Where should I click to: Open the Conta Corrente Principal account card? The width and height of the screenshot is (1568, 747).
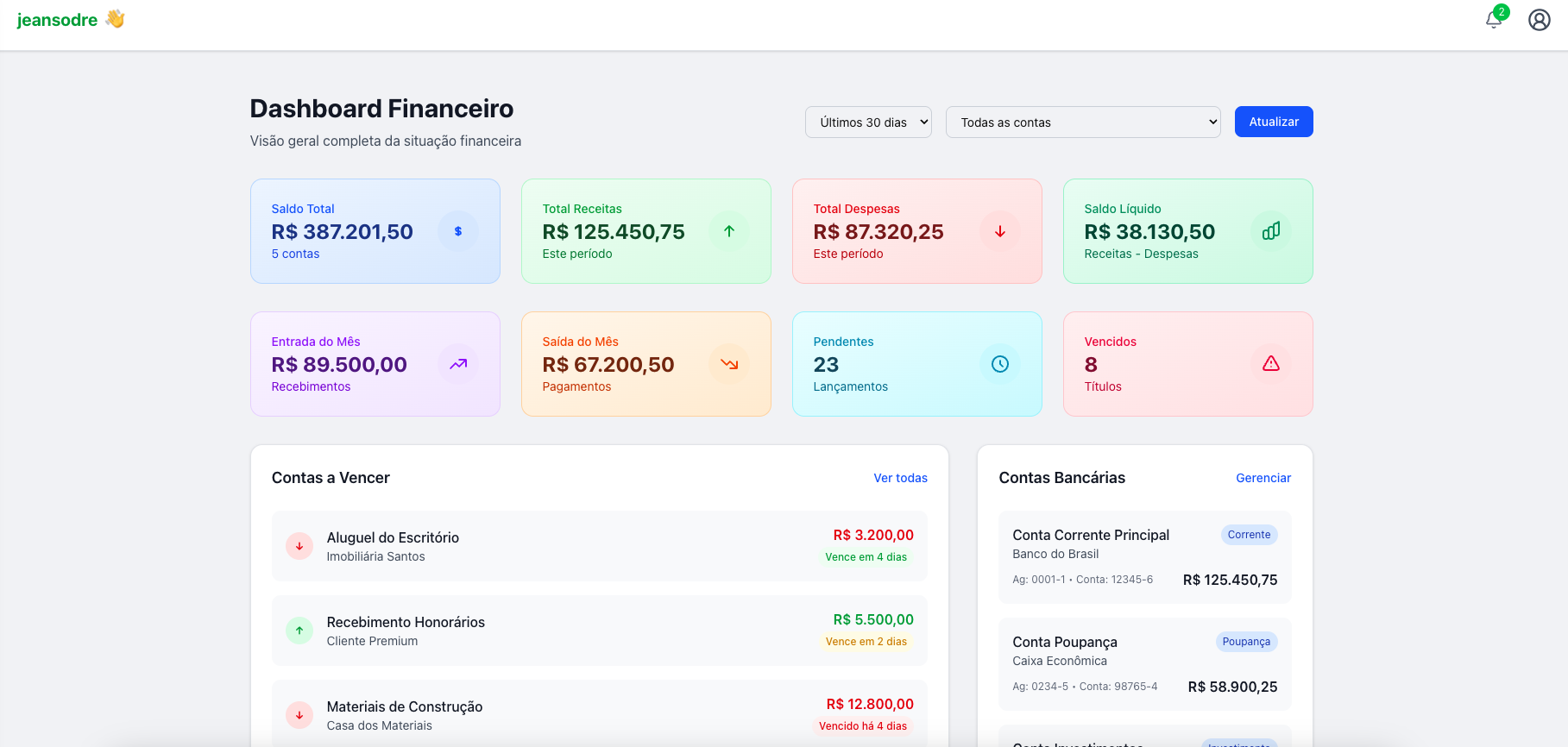[1144, 557]
